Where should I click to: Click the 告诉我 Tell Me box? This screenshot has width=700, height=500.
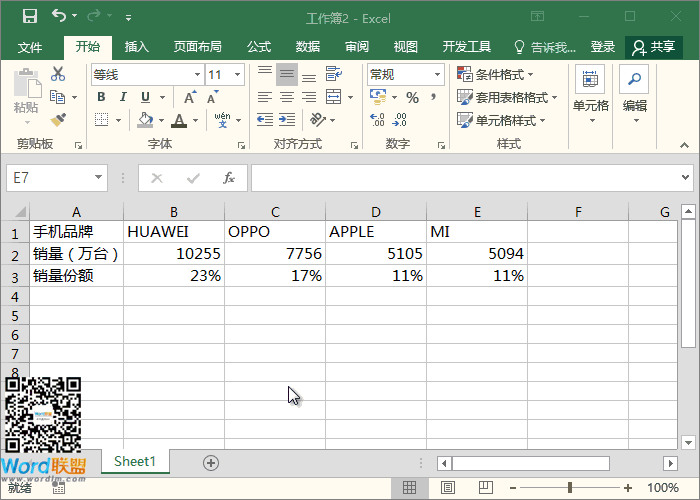point(545,47)
